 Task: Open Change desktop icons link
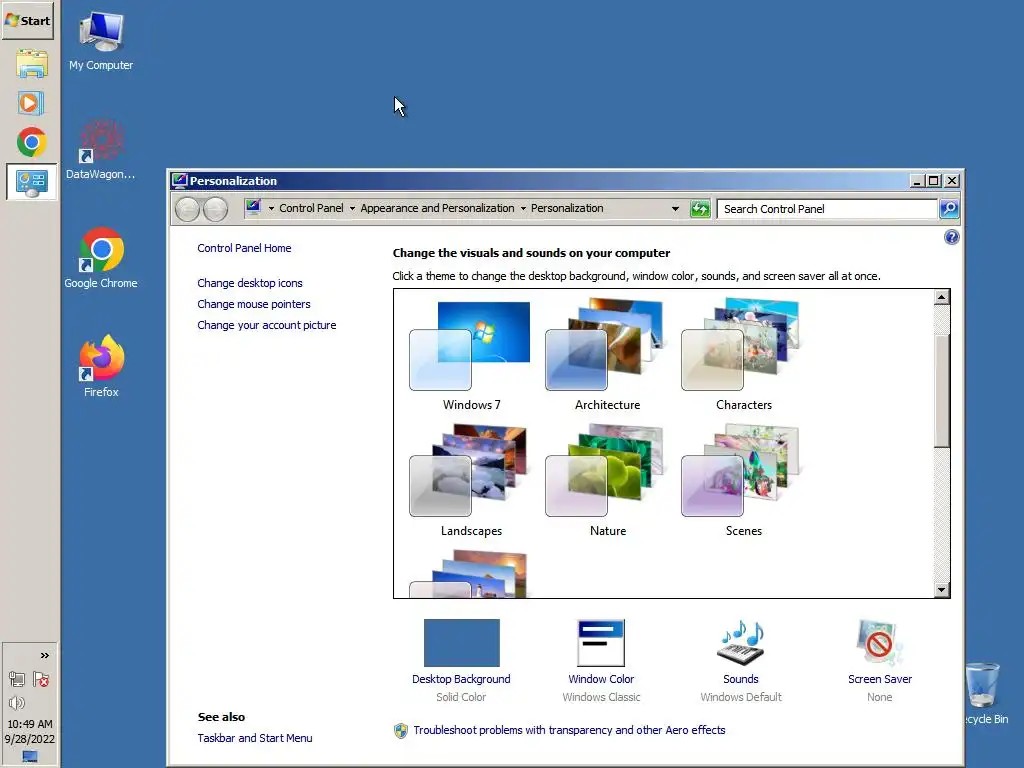250,283
